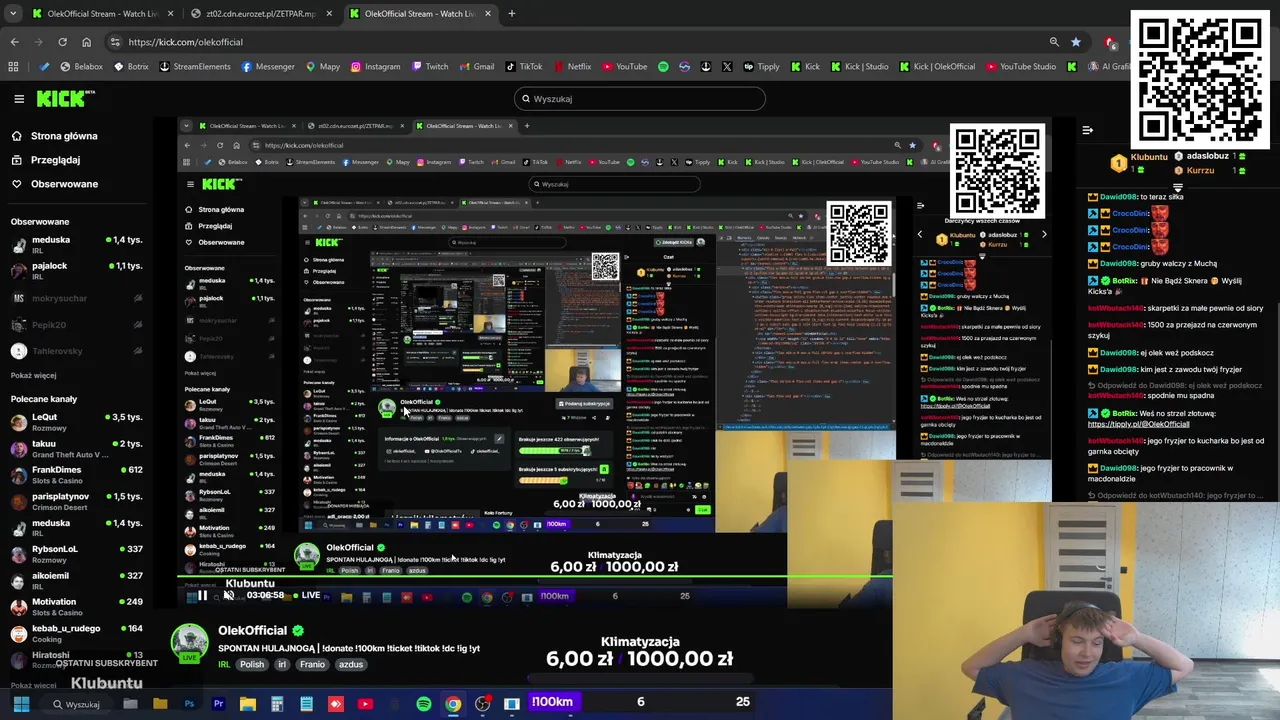Reload the current page
The height and width of the screenshot is (720, 1280).
(62, 42)
